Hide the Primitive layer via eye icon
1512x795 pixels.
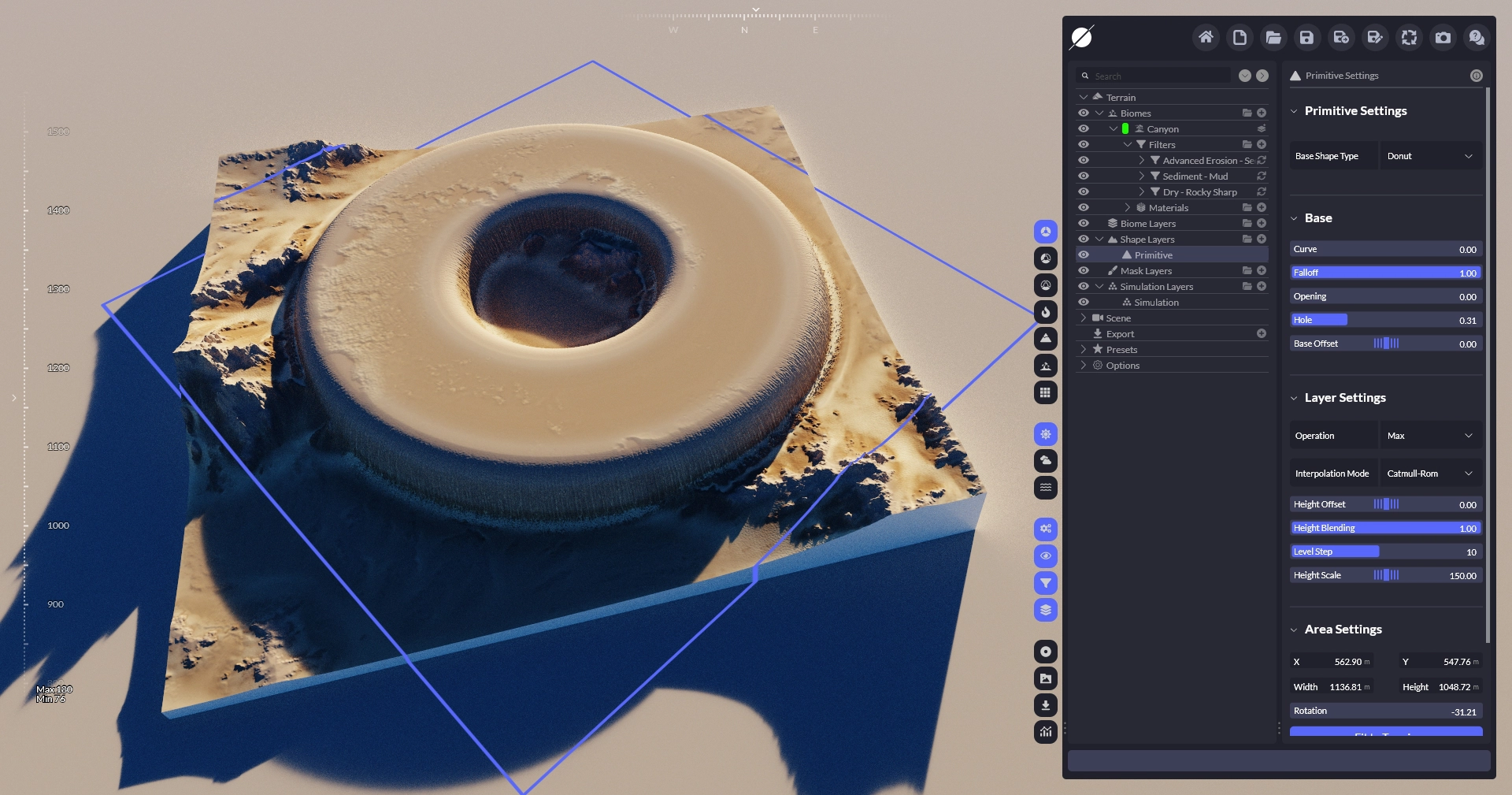point(1084,254)
